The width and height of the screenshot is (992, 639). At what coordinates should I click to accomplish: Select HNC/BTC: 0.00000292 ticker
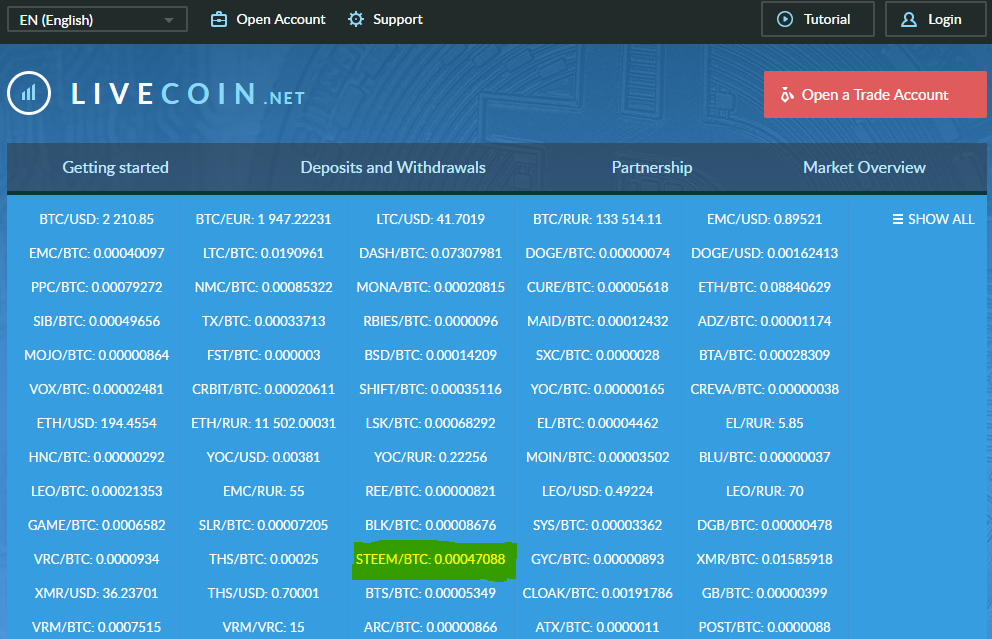tap(97, 457)
